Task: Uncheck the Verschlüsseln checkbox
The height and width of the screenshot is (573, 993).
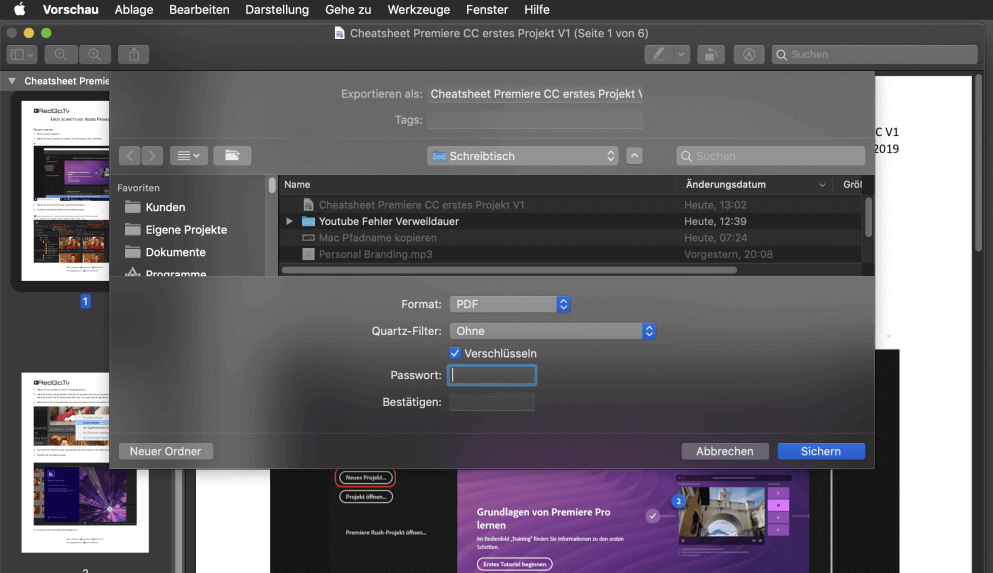Action: (x=455, y=353)
